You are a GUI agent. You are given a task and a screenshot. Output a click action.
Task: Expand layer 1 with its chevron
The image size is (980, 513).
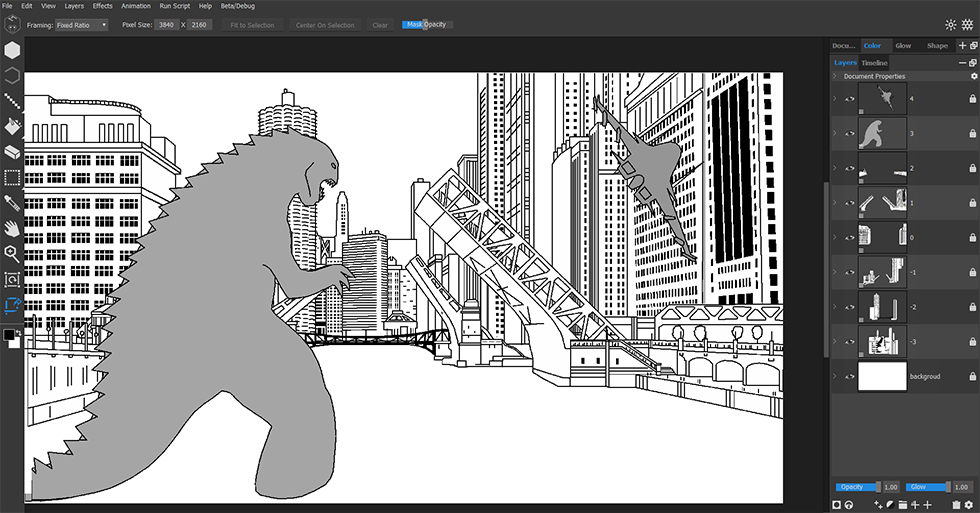pos(835,203)
